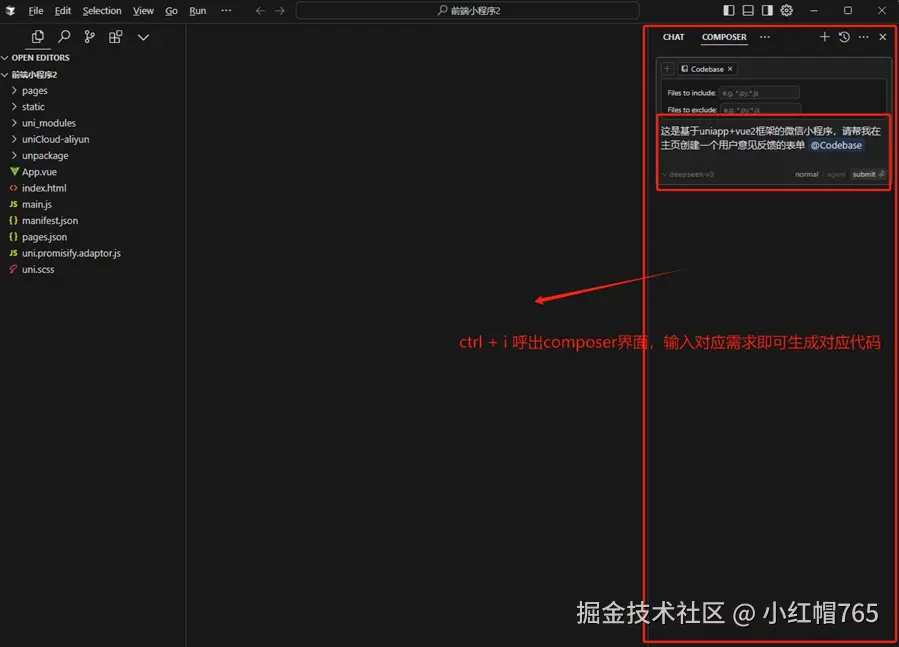Open the Extensions view icon
This screenshot has height=647, width=899.
tap(115, 37)
